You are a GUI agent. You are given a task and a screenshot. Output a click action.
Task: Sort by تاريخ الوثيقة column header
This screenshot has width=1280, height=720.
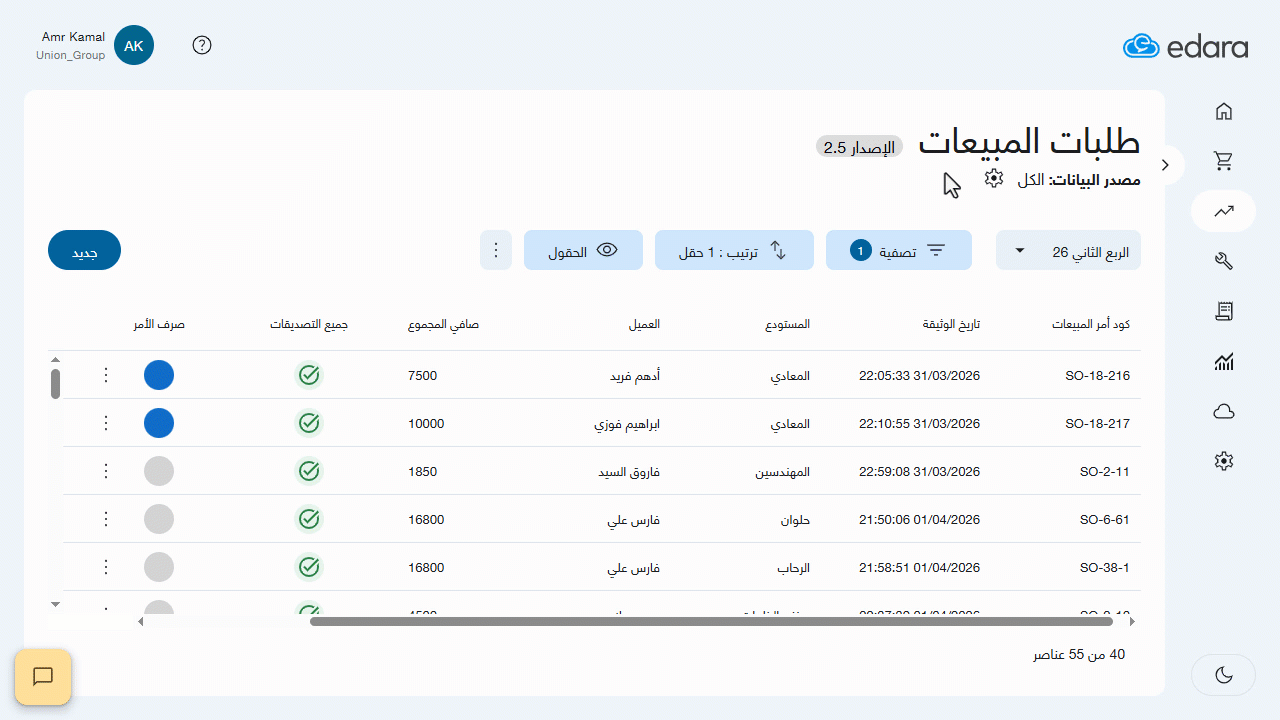coord(951,325)
